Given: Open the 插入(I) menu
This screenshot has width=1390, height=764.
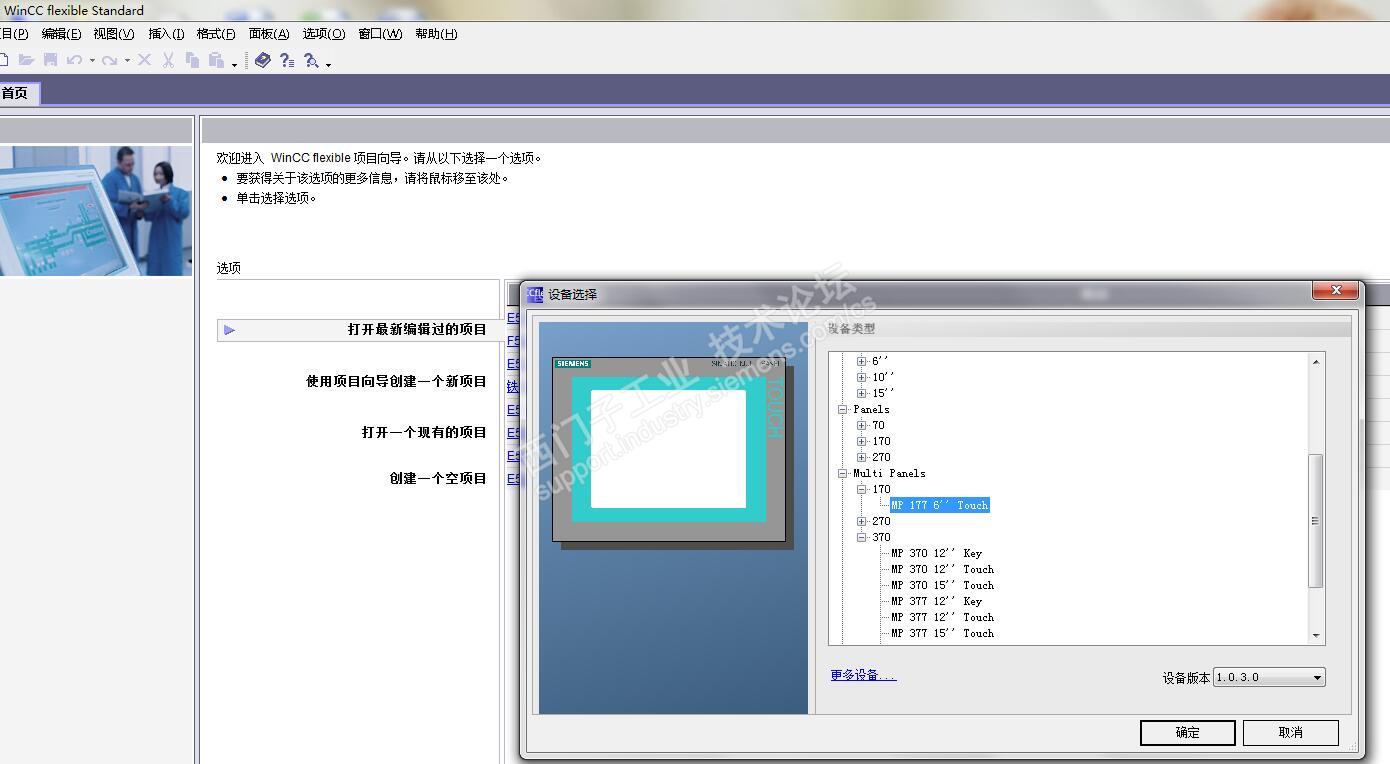Looking at the screenshot, I should point(166,34).
